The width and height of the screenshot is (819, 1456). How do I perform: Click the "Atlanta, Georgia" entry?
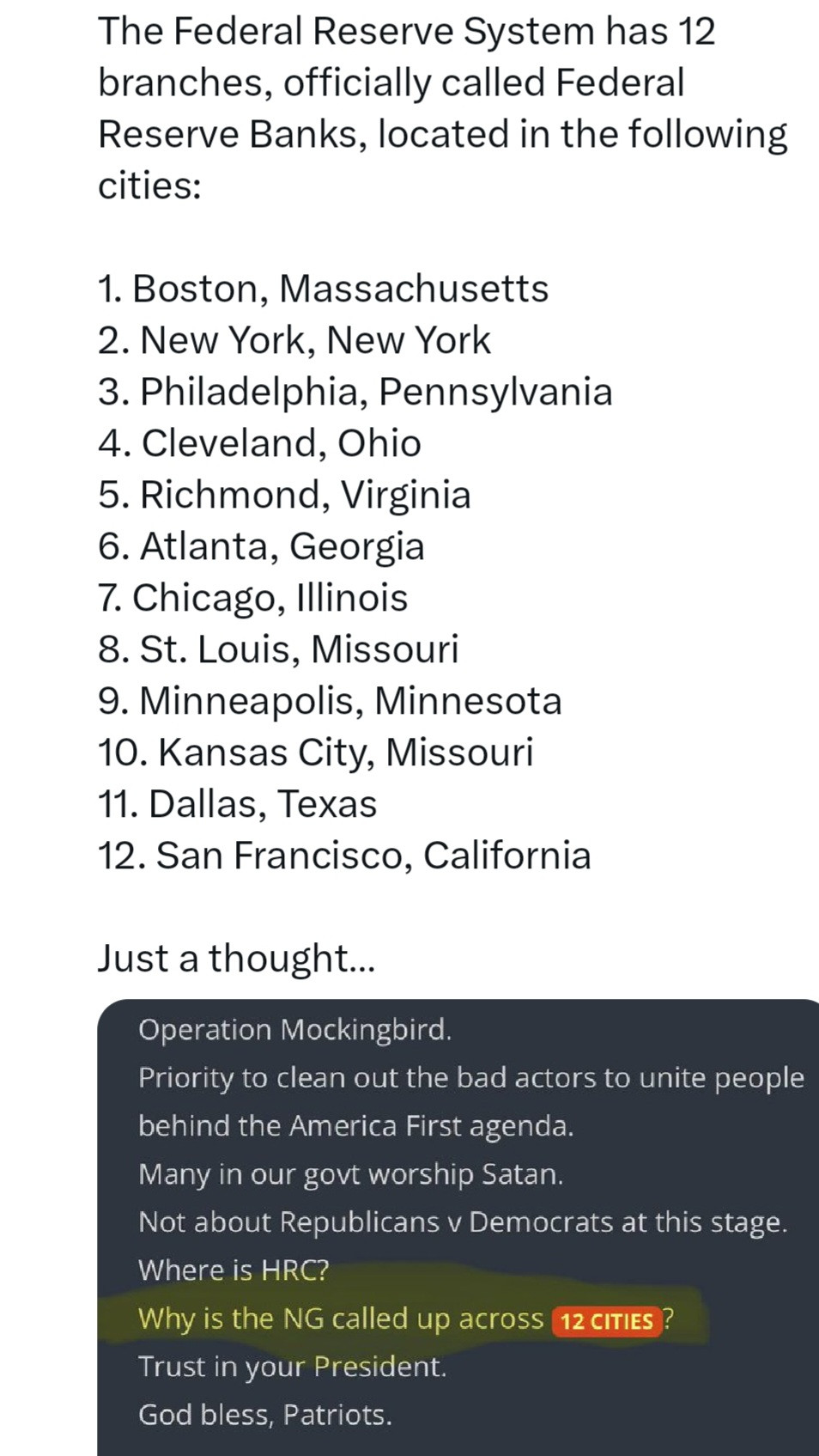pyautogui.click(x=261, y=546)
